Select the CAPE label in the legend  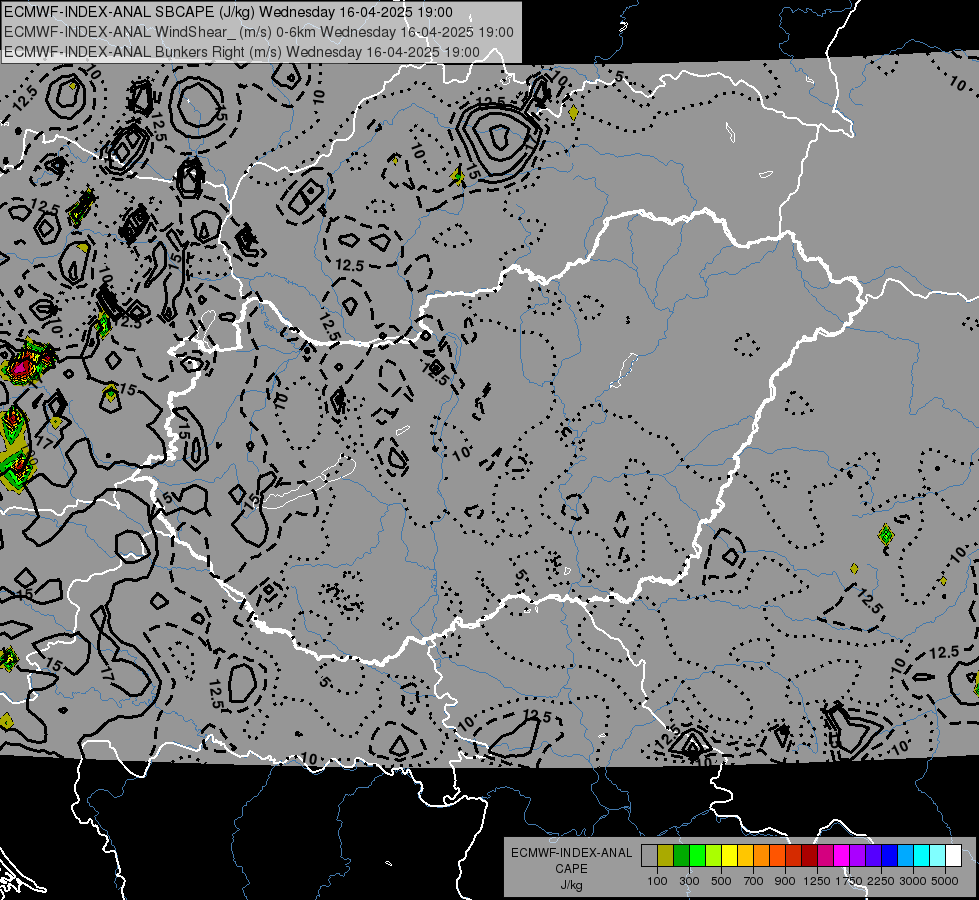point(571,869)
